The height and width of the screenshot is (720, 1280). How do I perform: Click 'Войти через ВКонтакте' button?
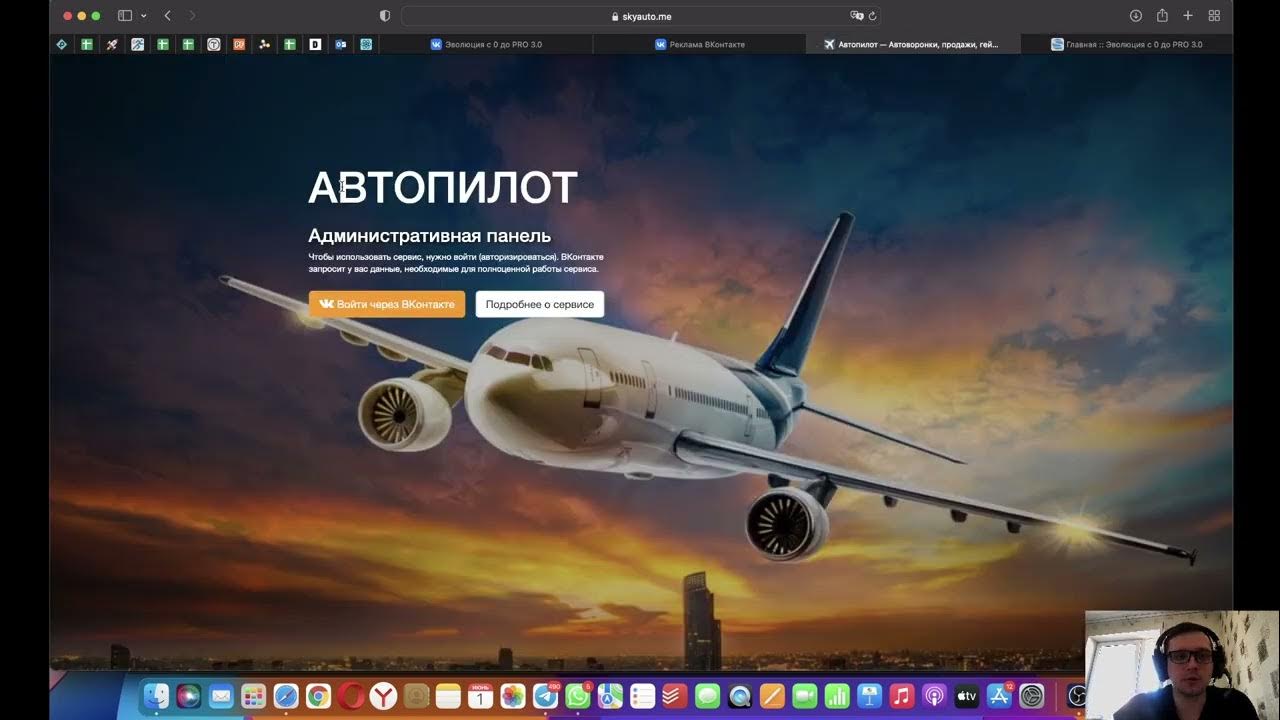pyautogui.click(x=387, y=304)
